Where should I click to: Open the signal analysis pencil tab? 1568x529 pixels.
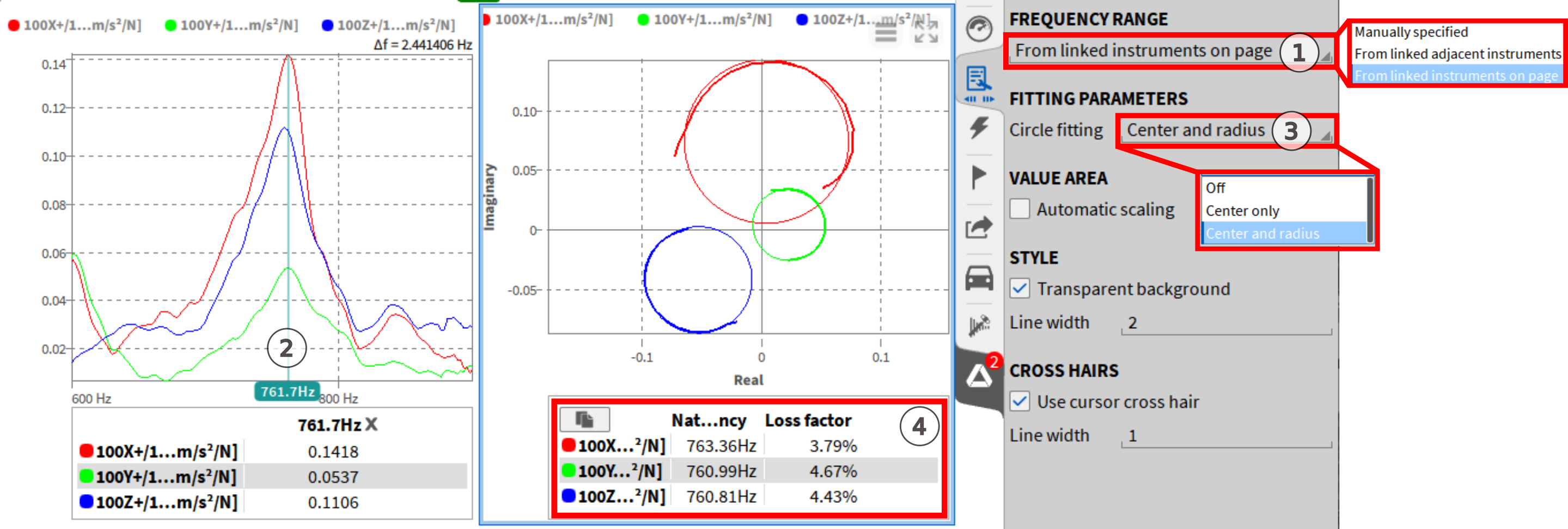pyautogui.click(x=979, y=326)
